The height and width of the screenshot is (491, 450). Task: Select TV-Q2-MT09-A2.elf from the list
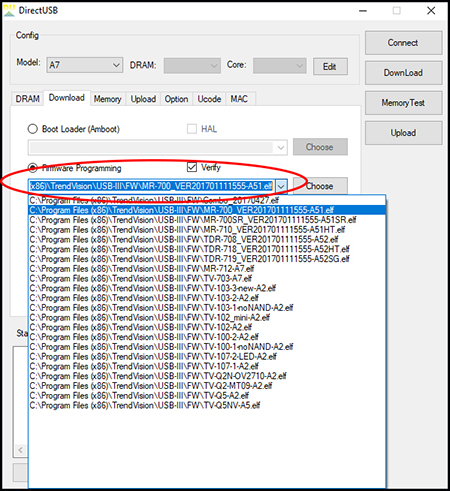pos(207,386)
